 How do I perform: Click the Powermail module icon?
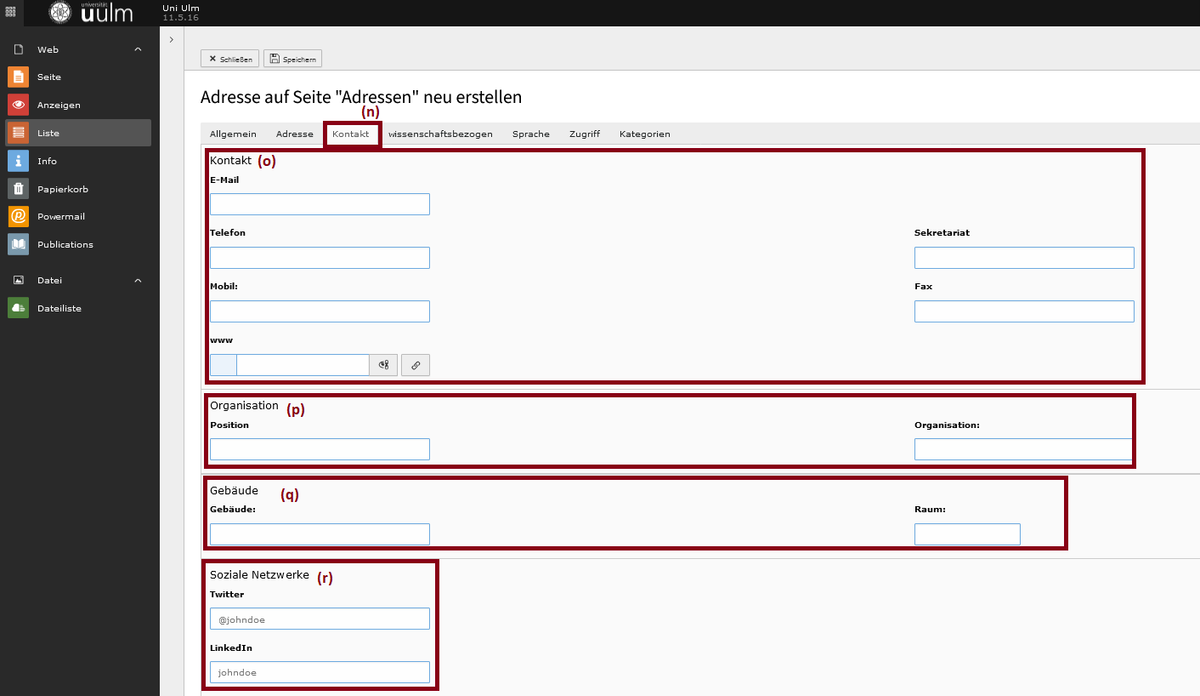tap(18, 217)
